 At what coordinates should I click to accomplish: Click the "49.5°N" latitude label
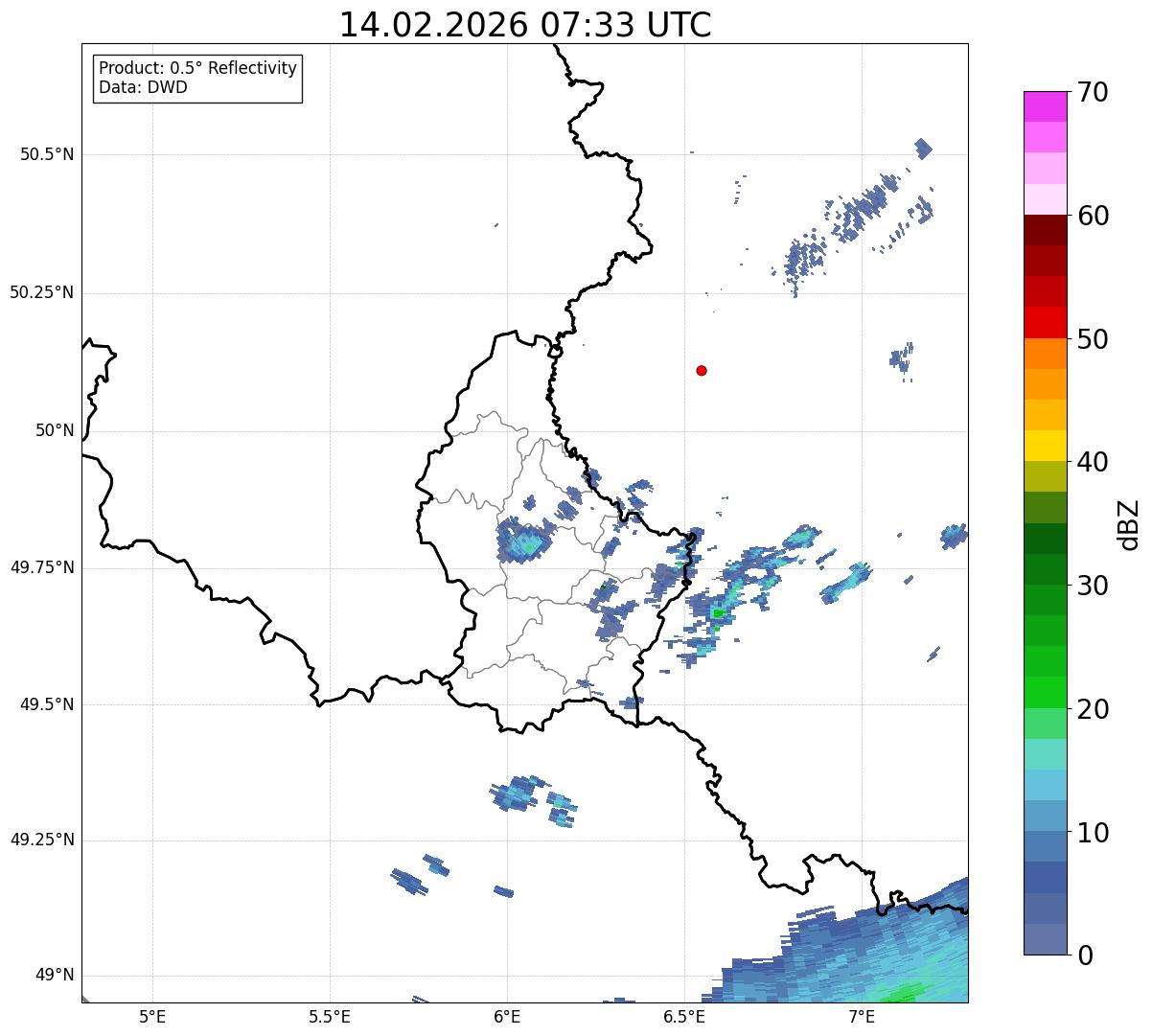coord(46,704)
